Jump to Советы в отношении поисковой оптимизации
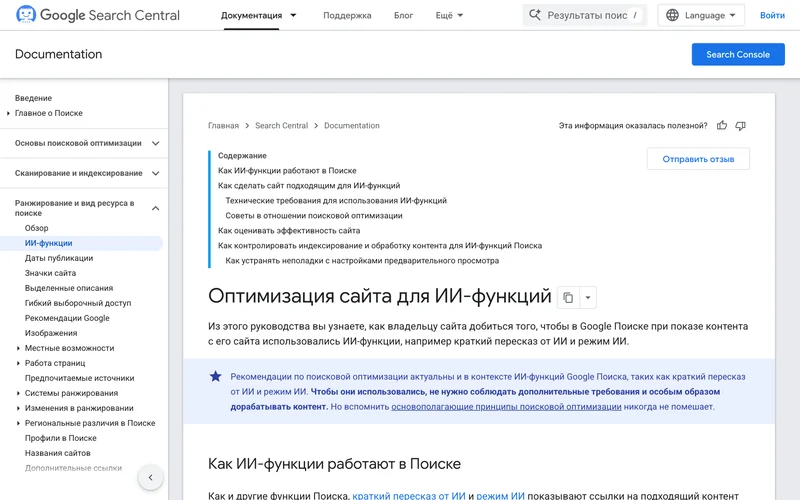The width and height of the screenshot is (800, 500). (314, 216)
